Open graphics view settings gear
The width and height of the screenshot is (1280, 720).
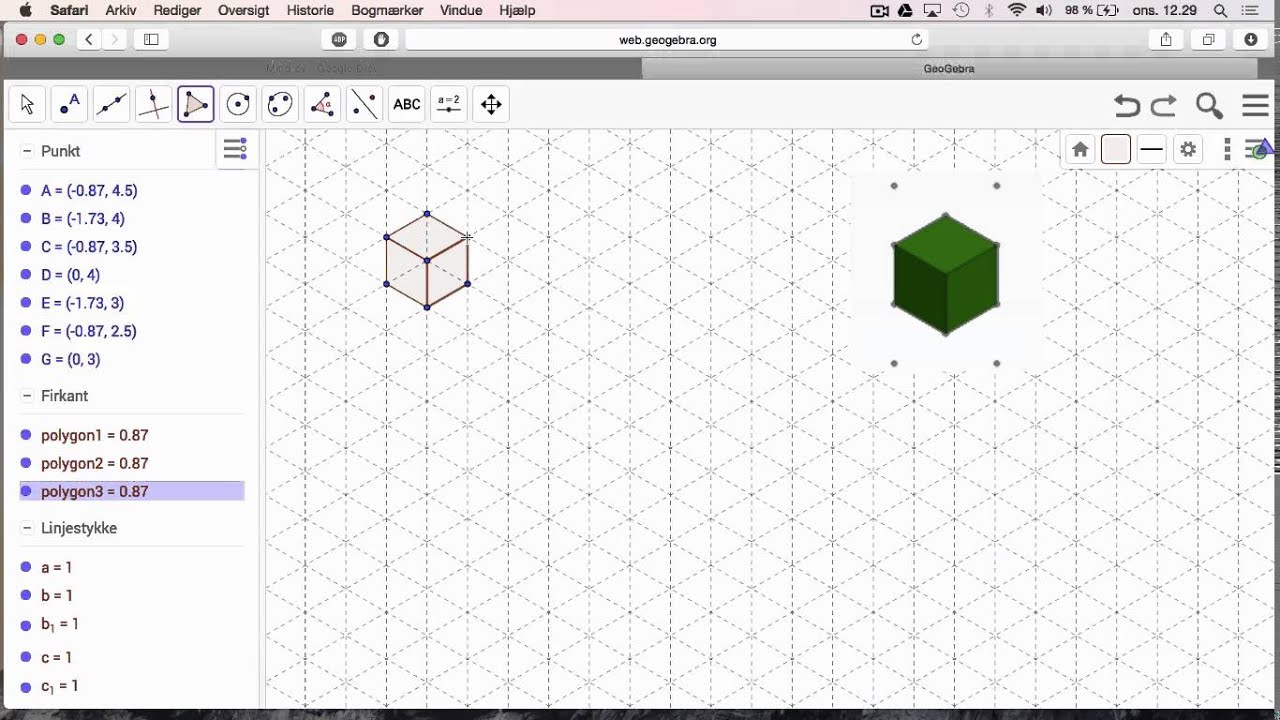[x=1188, y=150]
